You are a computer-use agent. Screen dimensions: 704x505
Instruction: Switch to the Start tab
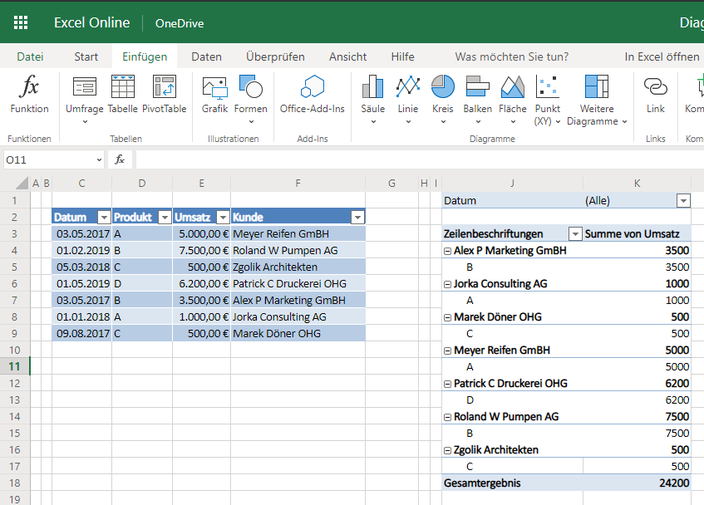[x=86, y=57]
